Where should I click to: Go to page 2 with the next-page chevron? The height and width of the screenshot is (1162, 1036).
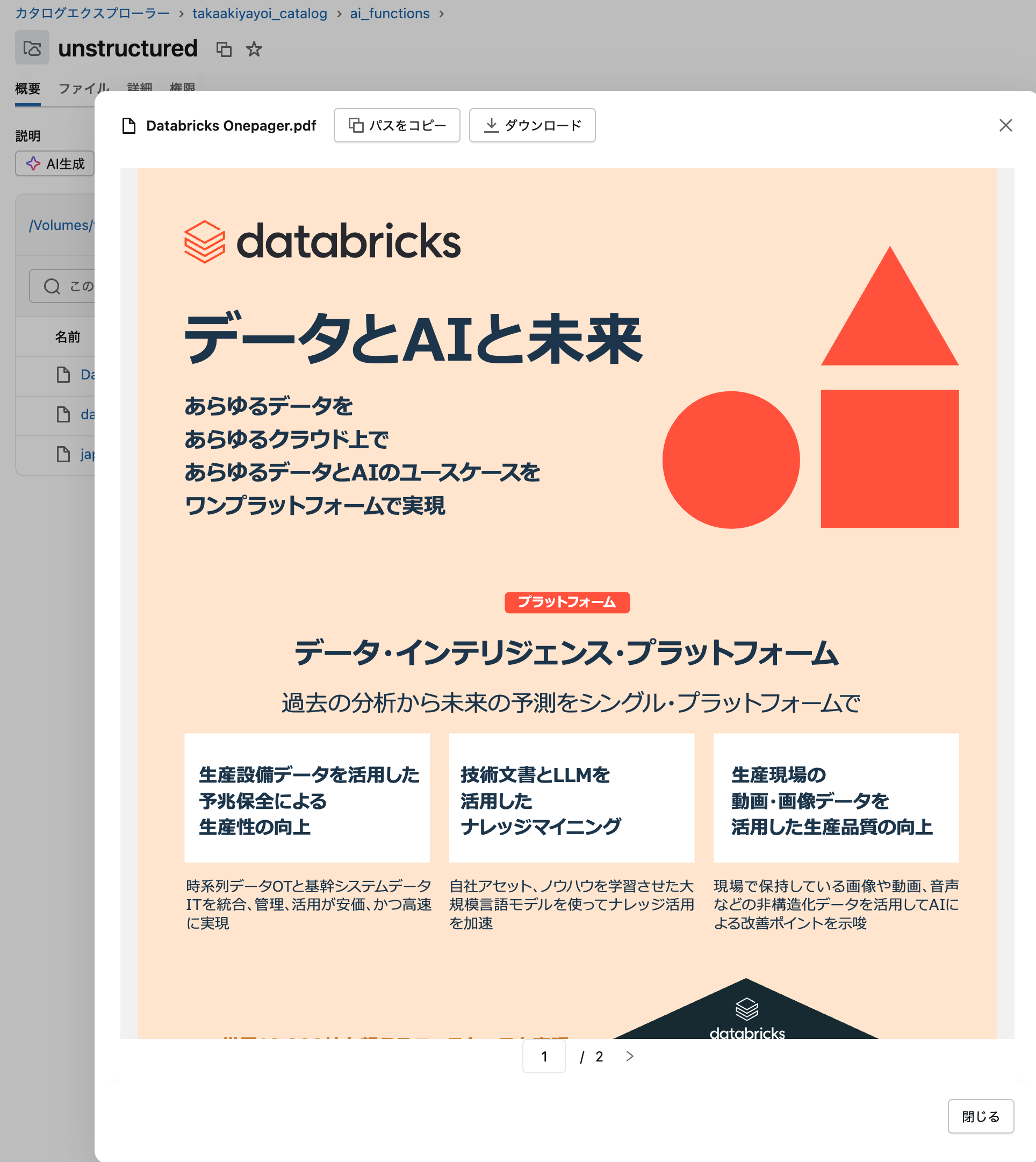[x=629, y=1057]
